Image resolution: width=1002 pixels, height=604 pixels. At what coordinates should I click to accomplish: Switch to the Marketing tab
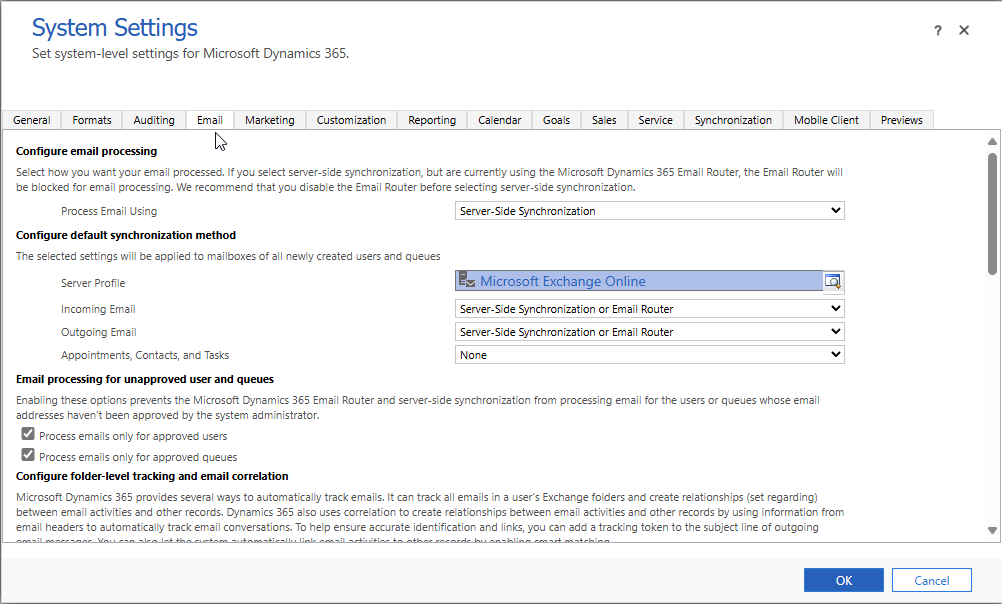(270, 120)
